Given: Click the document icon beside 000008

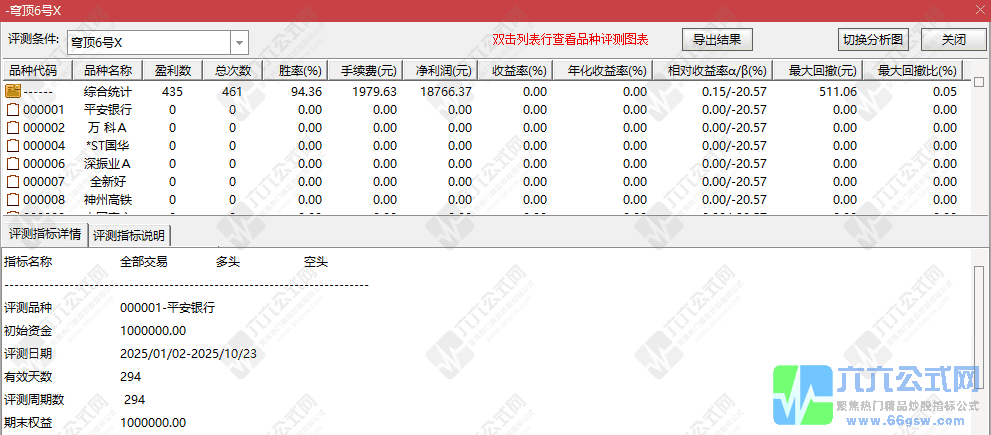Looking at the screenshot, I should pyautogui.click(x=13, y=199).
